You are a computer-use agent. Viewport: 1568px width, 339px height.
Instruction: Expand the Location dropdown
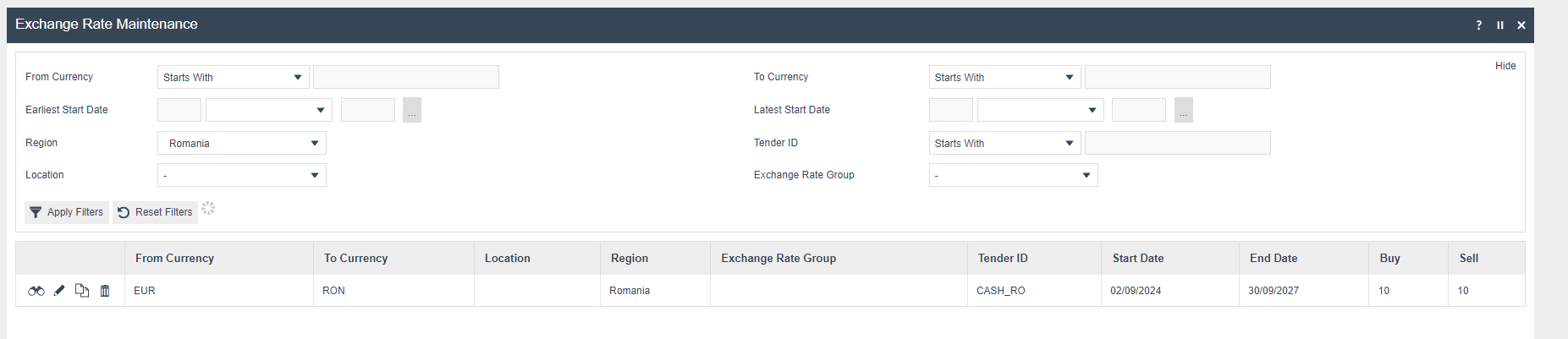[x=241, y=176]
